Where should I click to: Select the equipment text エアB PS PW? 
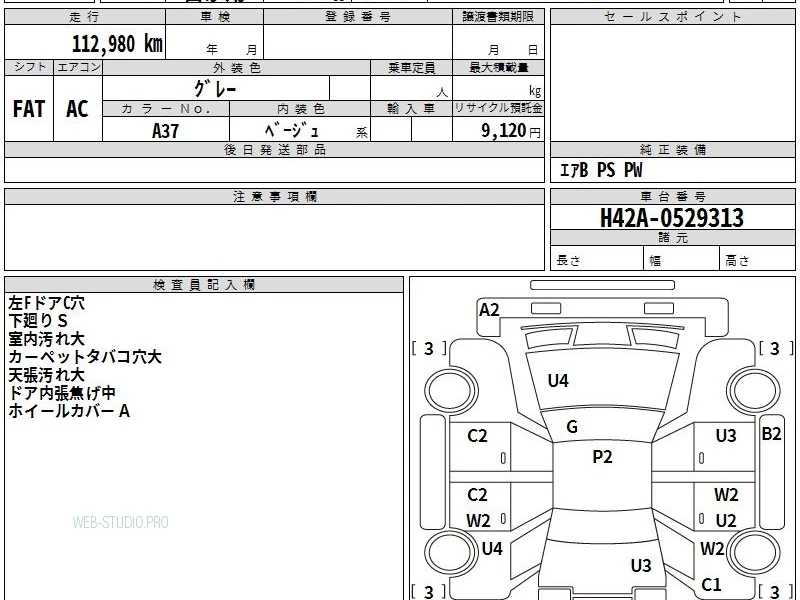(x=601, y=170)
